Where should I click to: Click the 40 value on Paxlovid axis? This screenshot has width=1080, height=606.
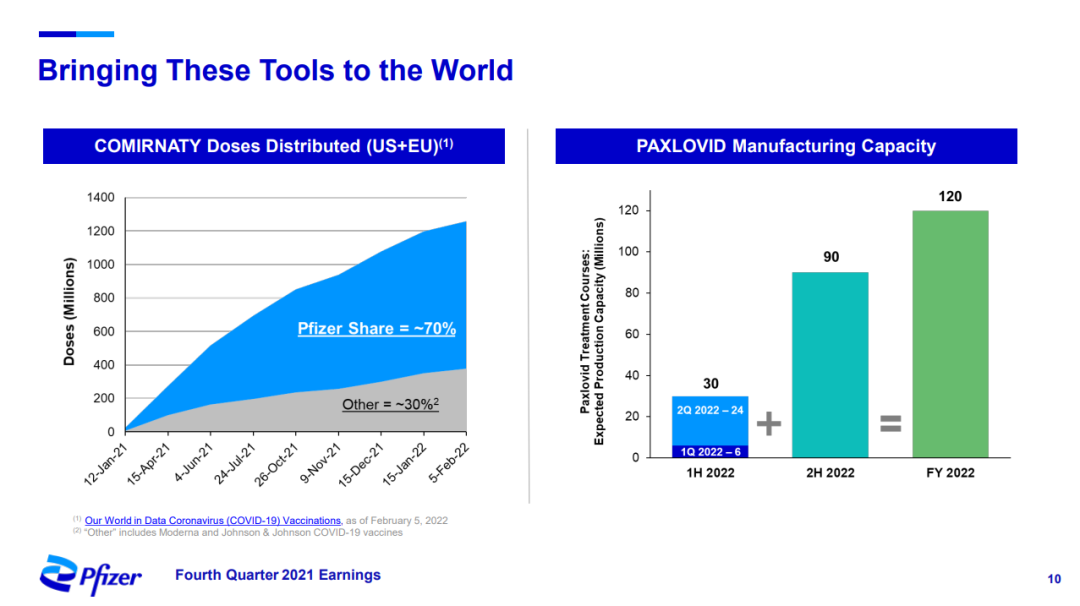click(632, 375)
